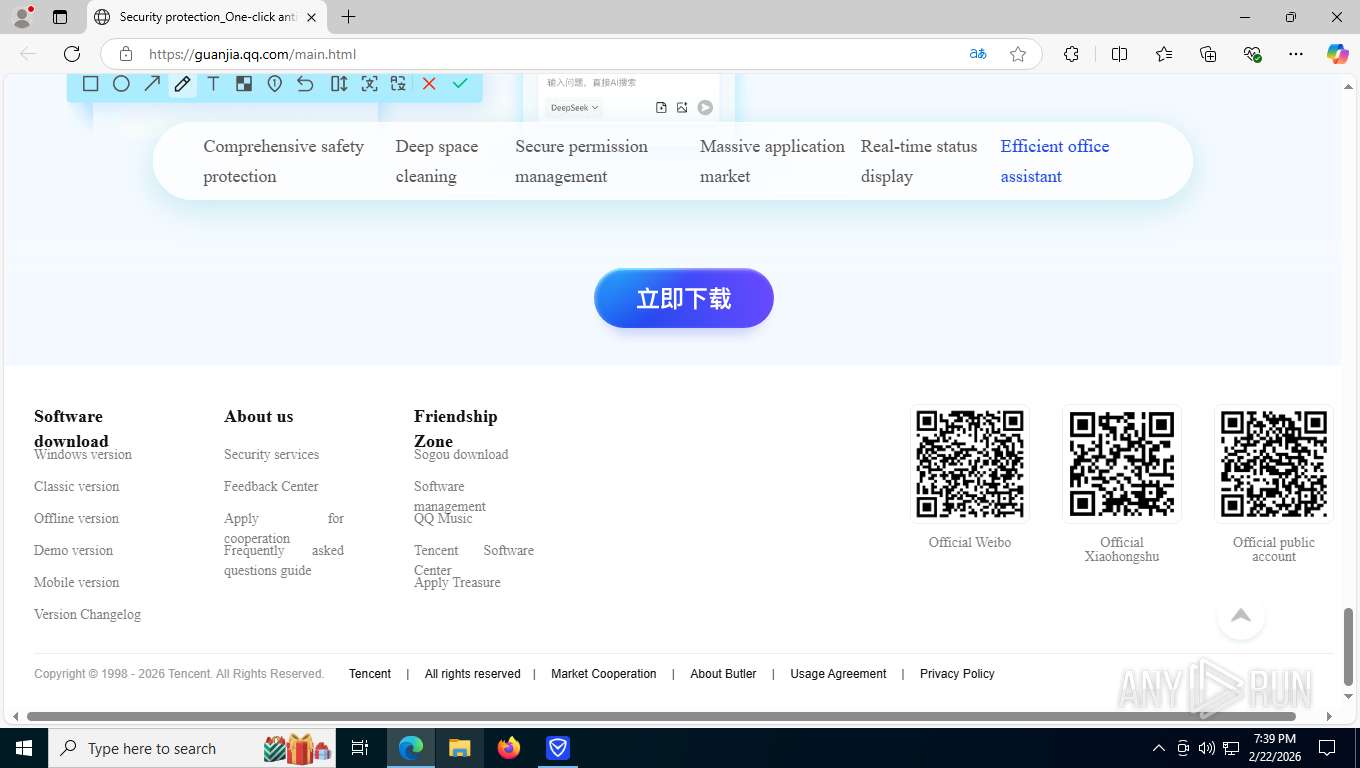
Task: Click the Official Xiaohongshu QR code
Action: tap(1122, 464)
